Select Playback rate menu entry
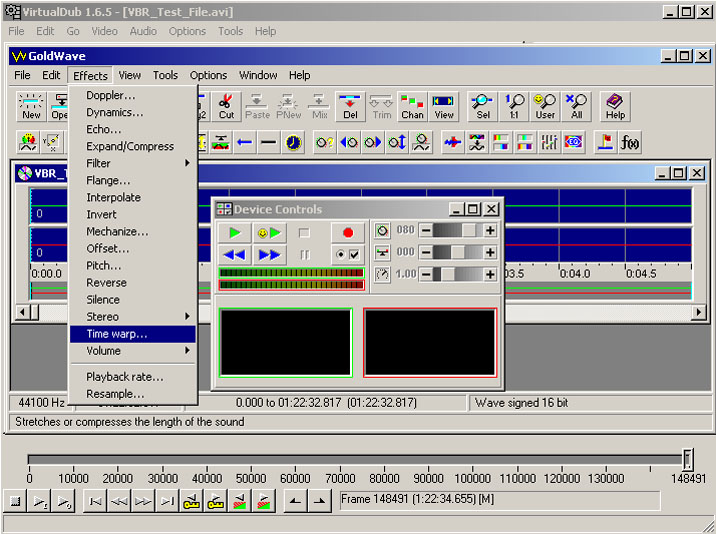The image size is (716, 534). click(132, 377)
